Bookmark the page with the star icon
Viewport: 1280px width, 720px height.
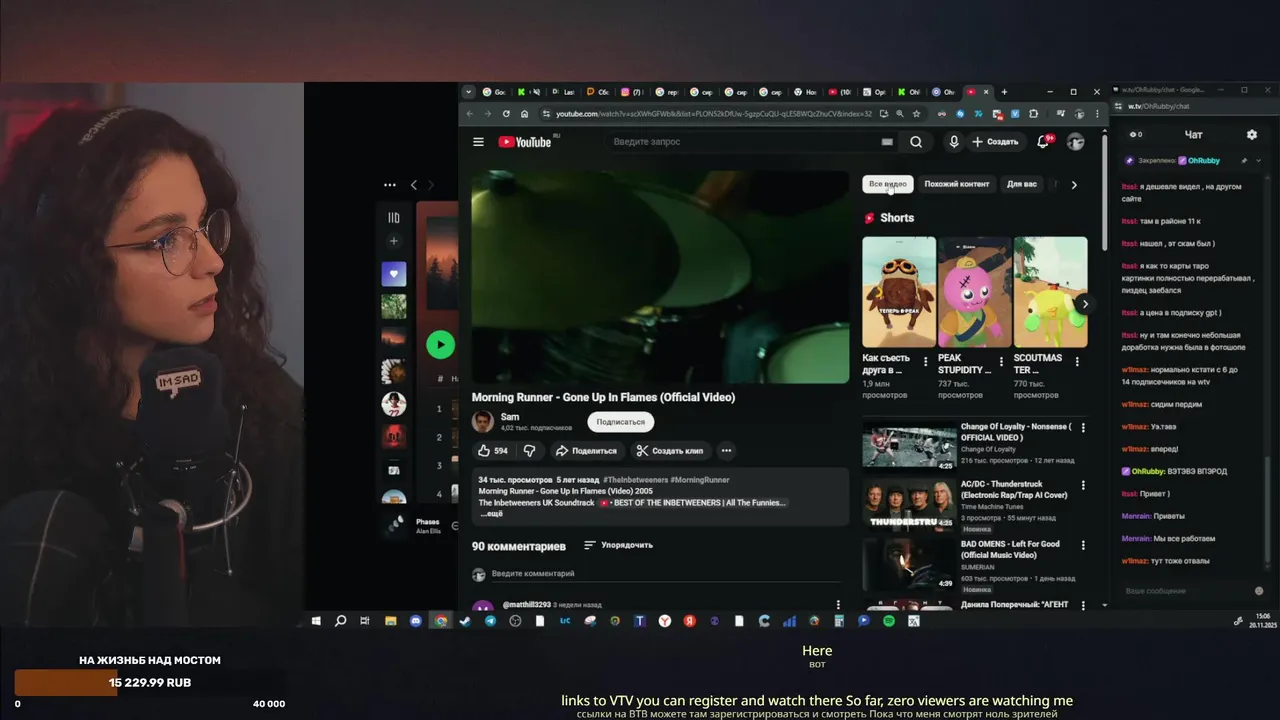[918, 114]
